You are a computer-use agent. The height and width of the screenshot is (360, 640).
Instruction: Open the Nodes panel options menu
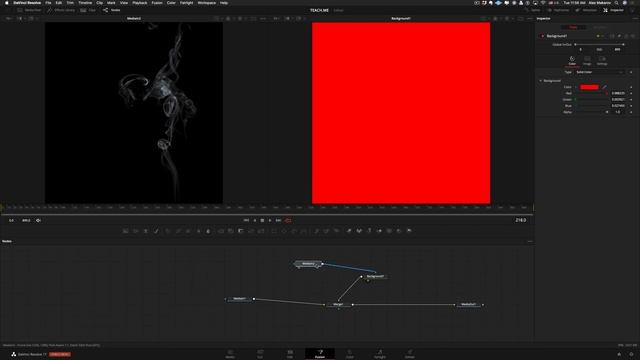coord(530,241)
